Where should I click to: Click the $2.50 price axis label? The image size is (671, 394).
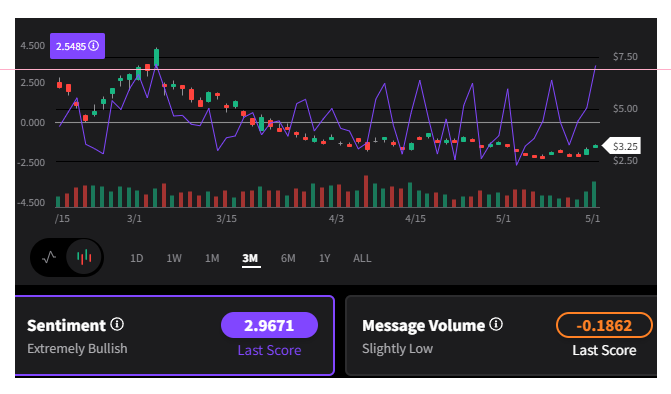pyautogui.click(x=625, y=161)
